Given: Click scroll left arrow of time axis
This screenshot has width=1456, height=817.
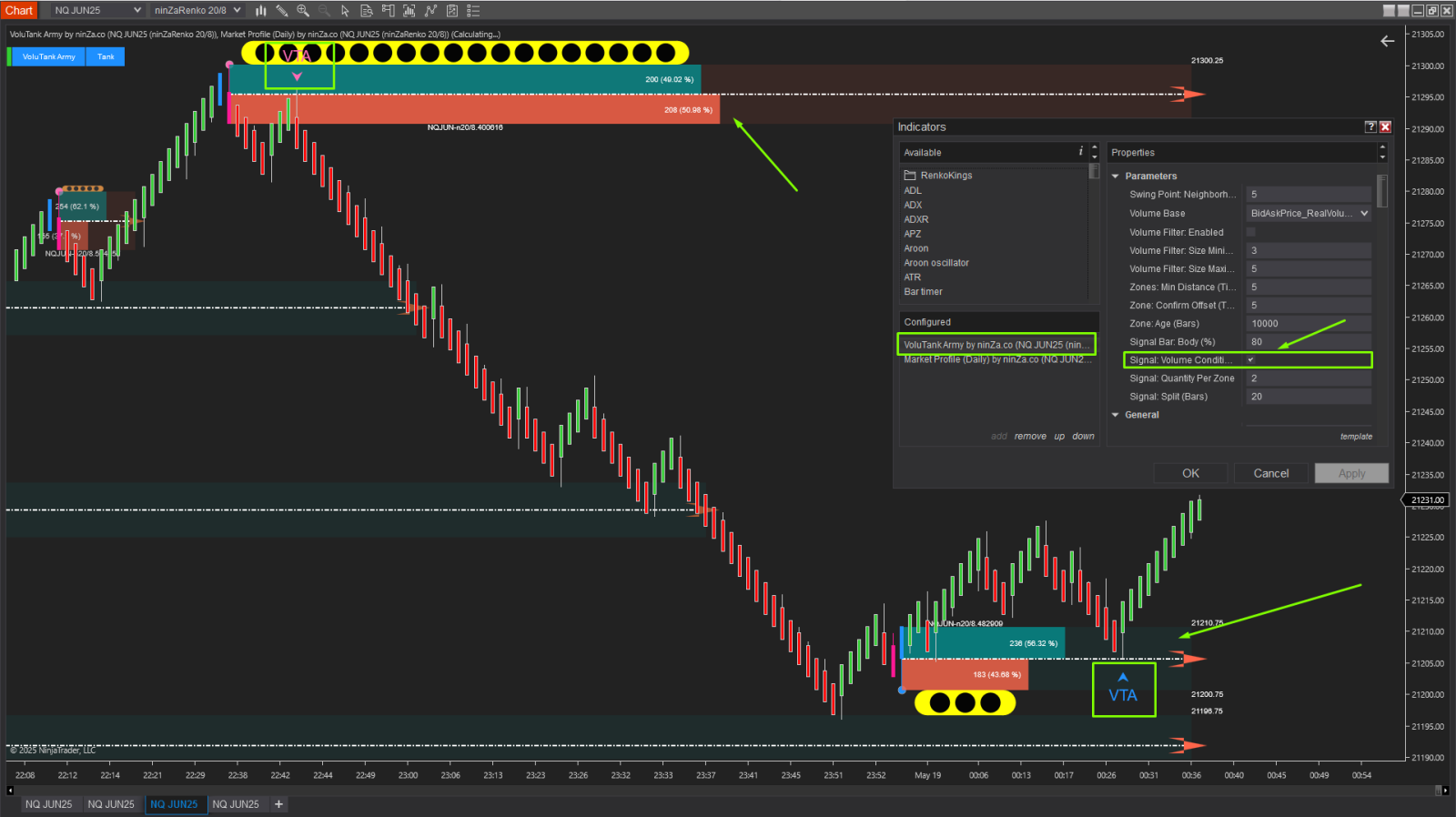Looking at the screenshot, I should point(10,791).
